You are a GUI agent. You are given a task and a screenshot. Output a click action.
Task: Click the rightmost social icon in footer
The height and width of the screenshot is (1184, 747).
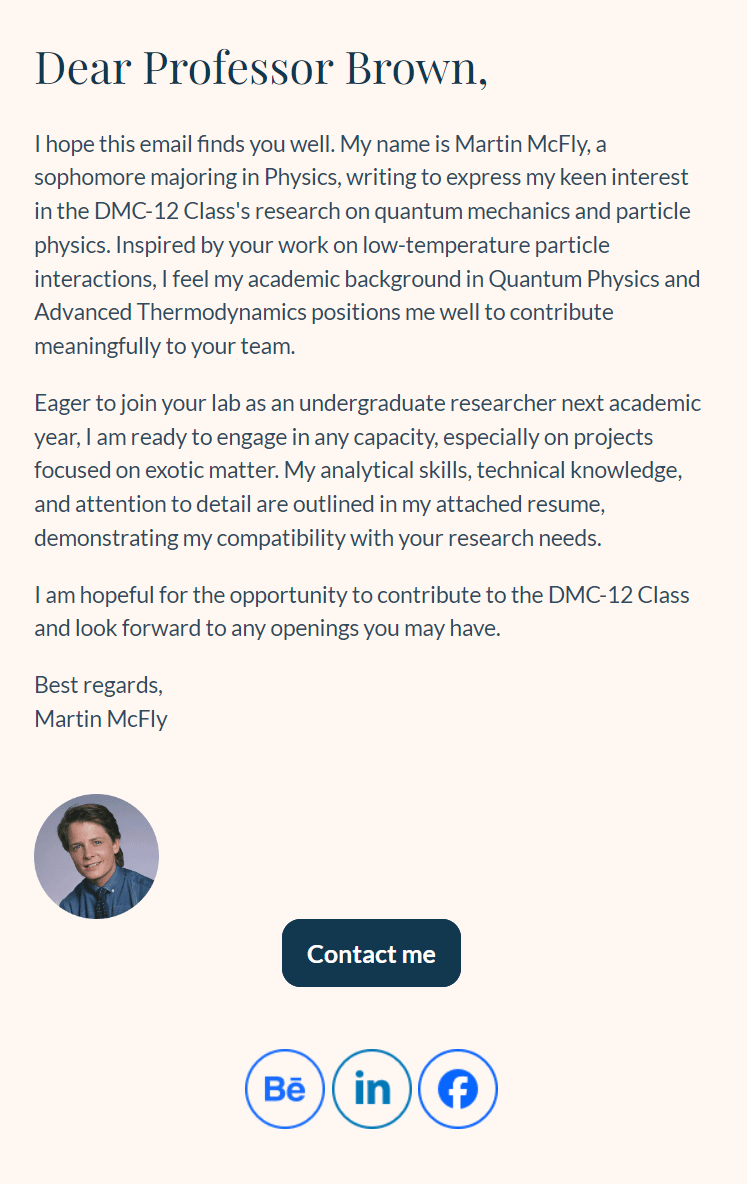(458, 1089)
